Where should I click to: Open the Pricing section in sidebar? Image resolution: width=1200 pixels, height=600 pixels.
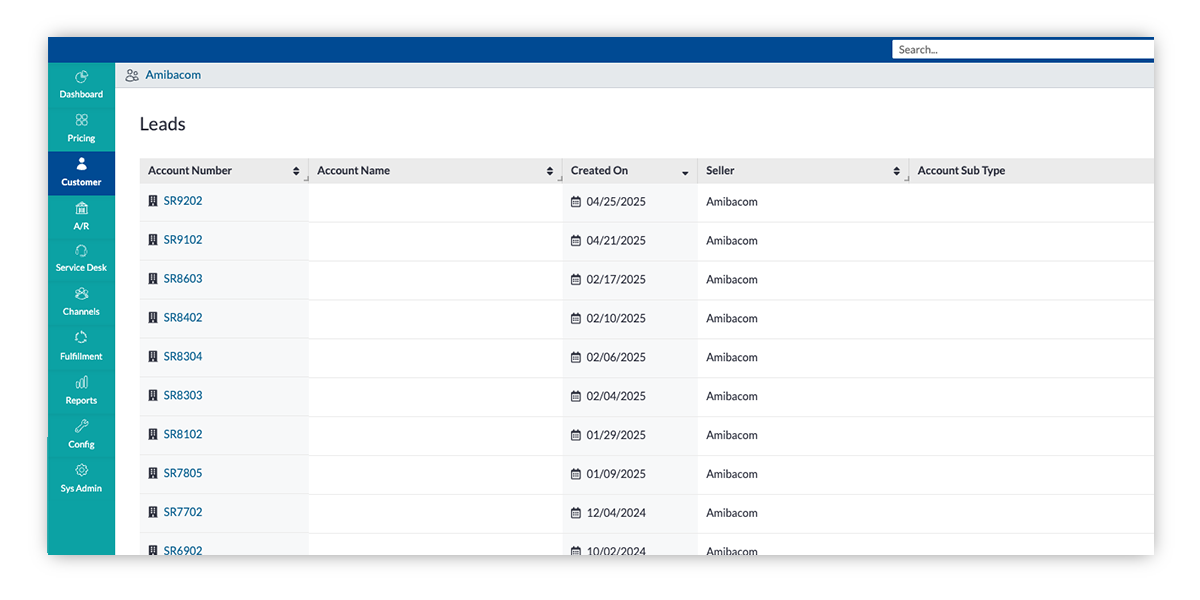tap(81, 128)
